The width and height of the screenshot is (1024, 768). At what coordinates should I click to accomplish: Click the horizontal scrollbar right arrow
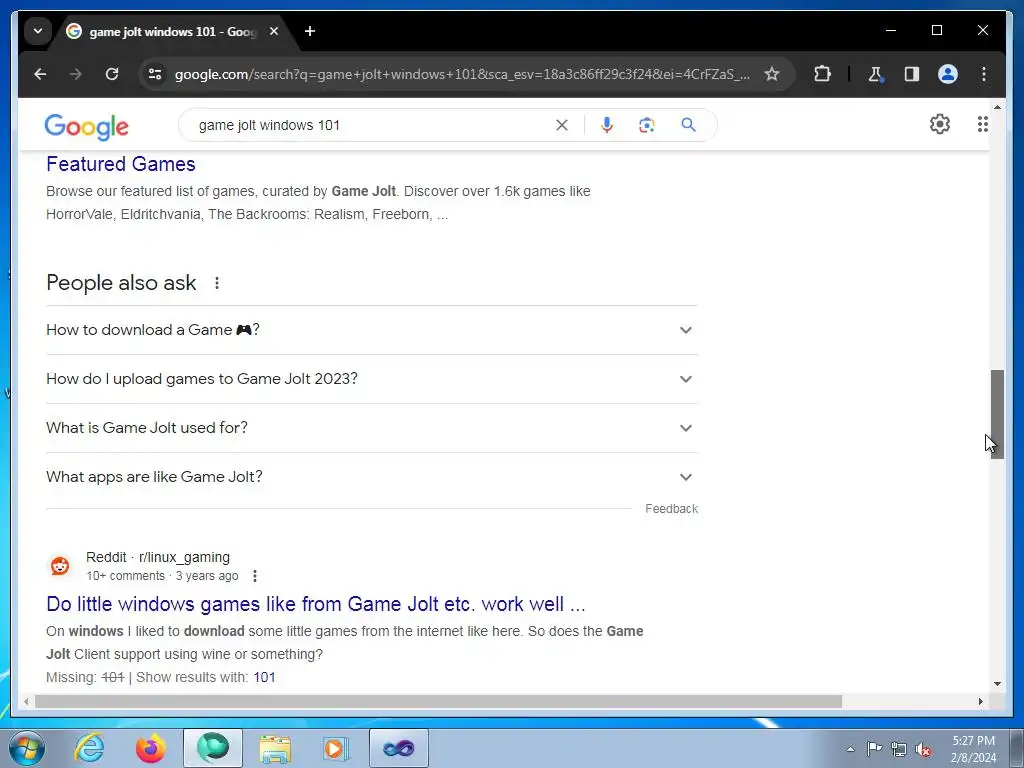click(980, 701)
